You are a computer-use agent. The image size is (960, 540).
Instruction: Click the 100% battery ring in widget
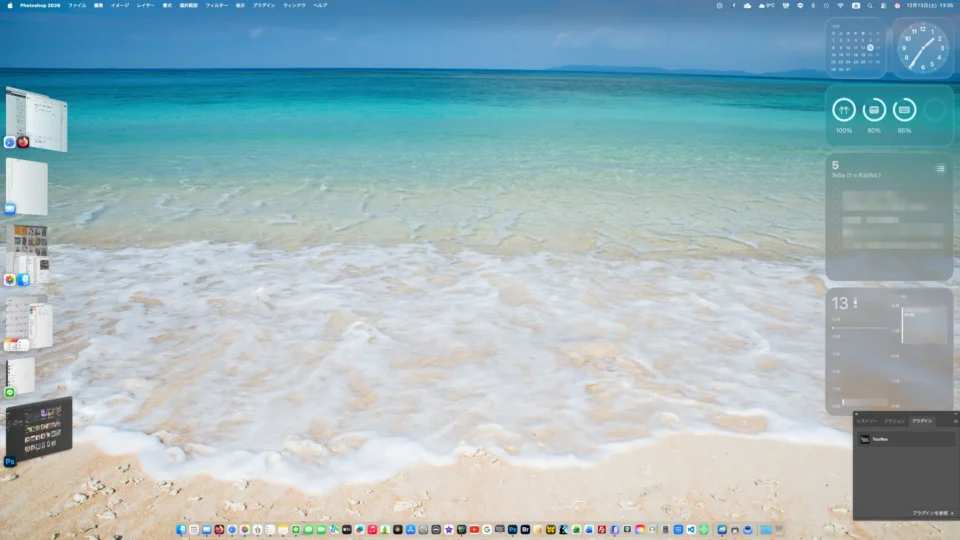click(844, 110)
